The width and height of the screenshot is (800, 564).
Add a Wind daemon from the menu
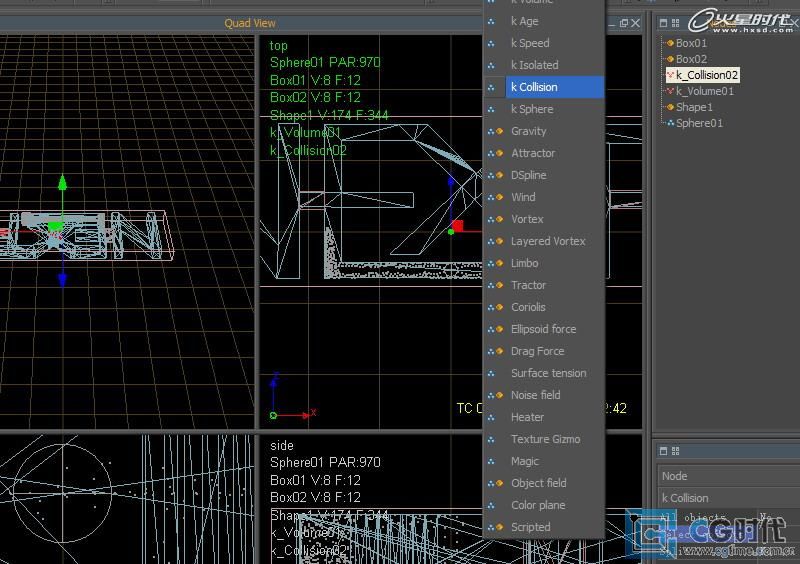[544, 197]
